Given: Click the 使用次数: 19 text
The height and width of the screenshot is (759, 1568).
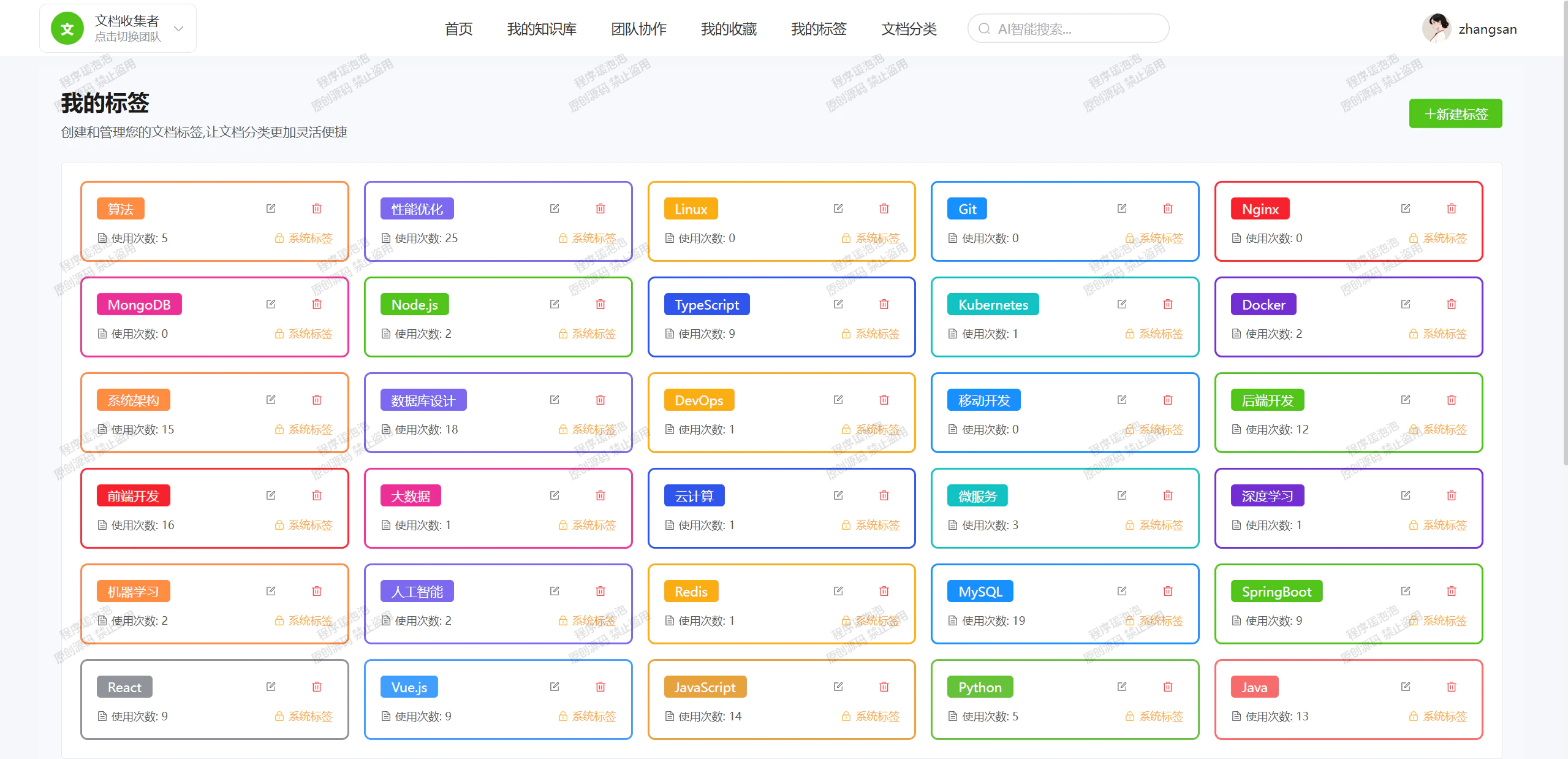Looking at the screenshot, I should 993,620.
